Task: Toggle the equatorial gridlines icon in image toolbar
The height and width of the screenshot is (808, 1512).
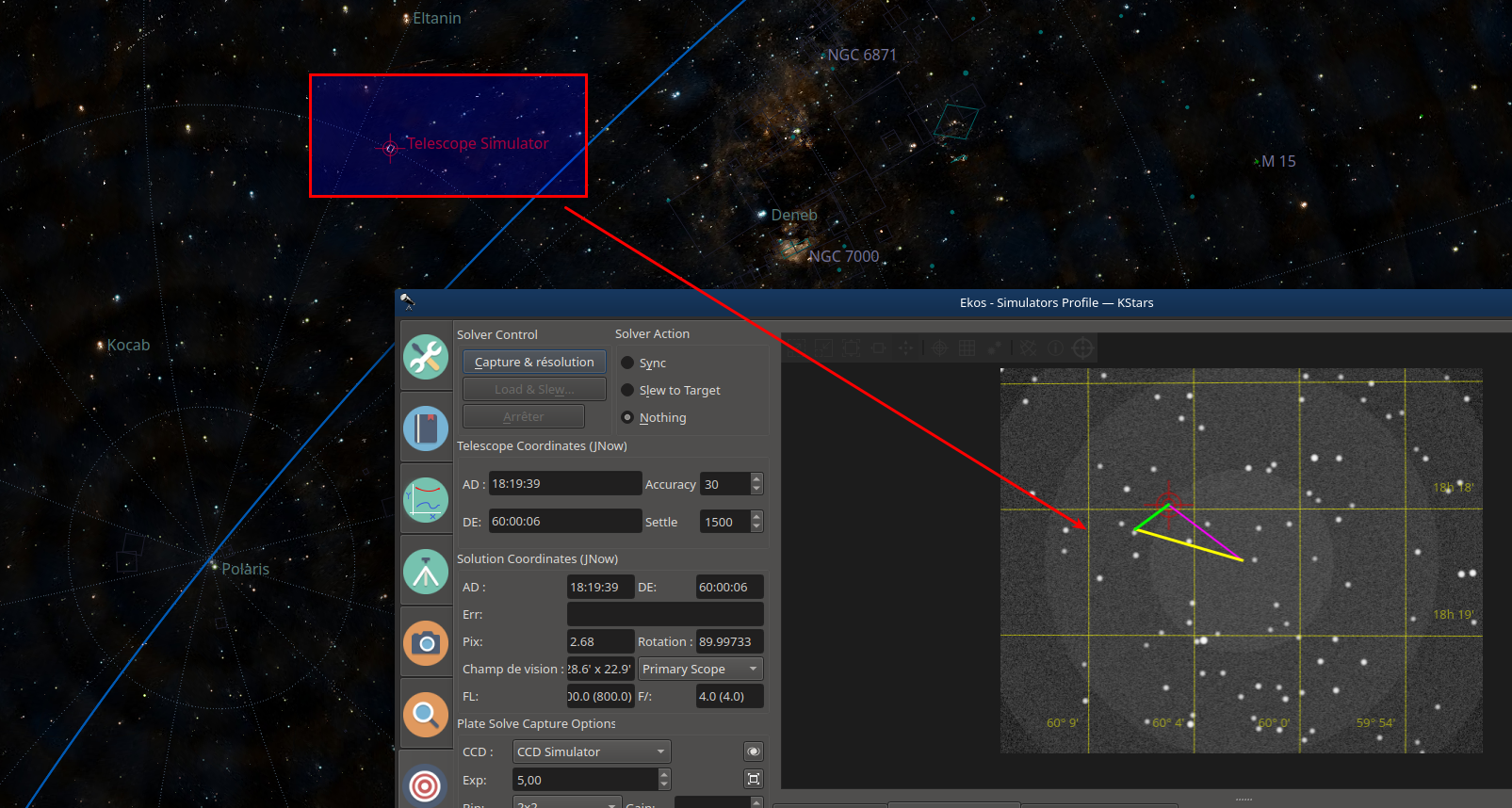Action: click(1028, 348)
